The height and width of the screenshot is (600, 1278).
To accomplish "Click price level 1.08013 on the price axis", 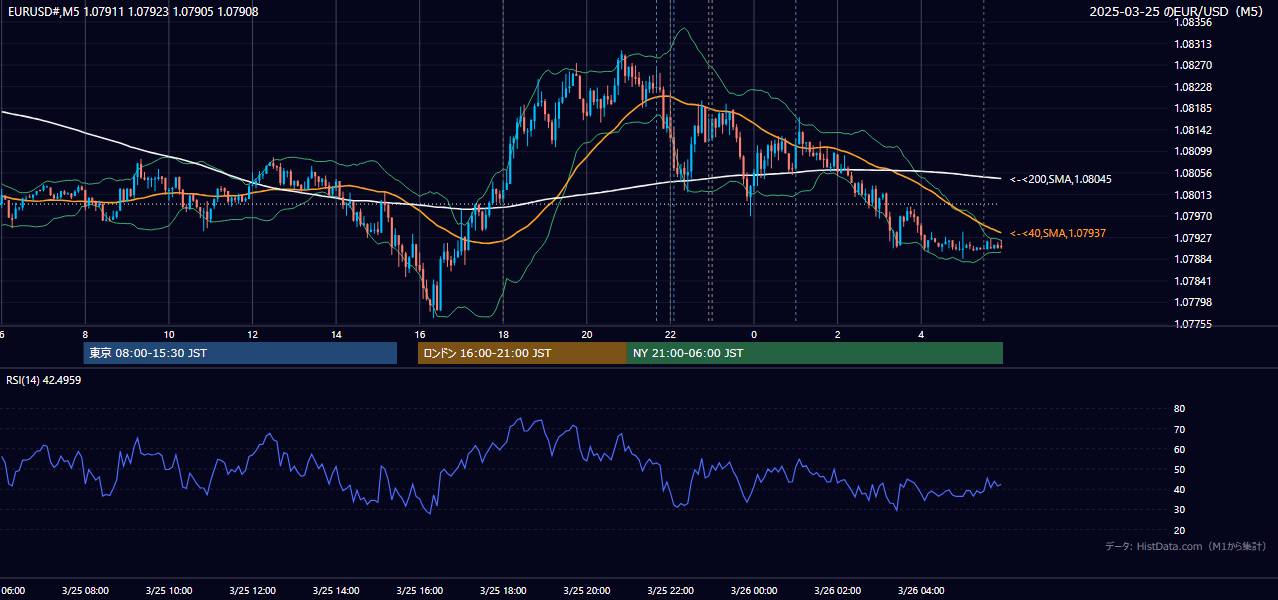I will (1194, 195).
